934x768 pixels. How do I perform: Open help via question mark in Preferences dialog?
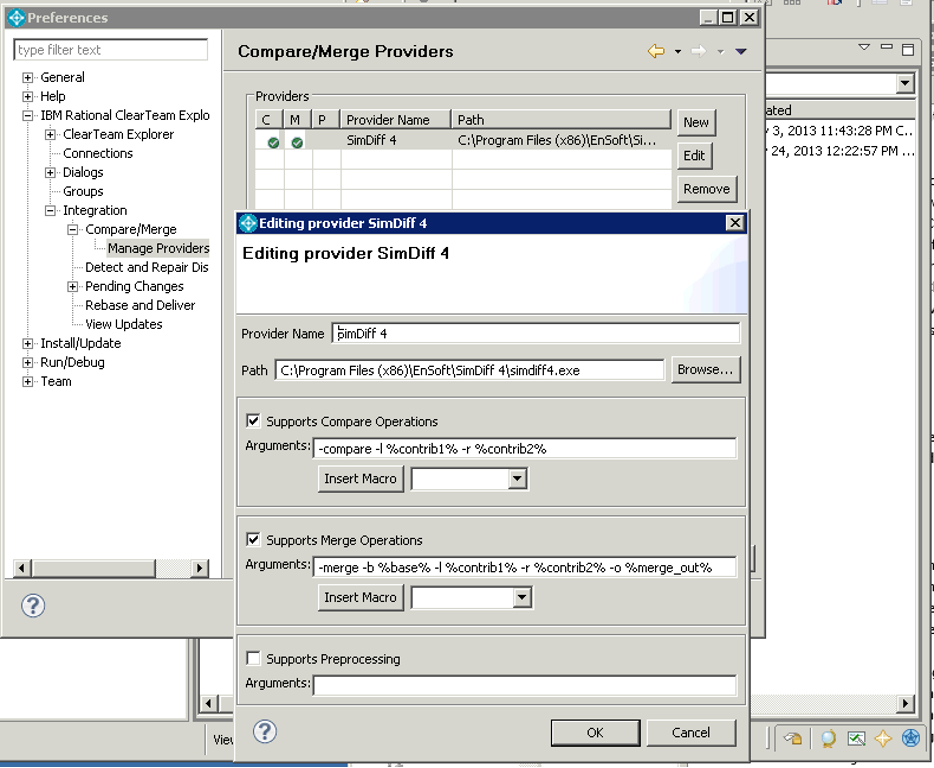click(30, 604)
